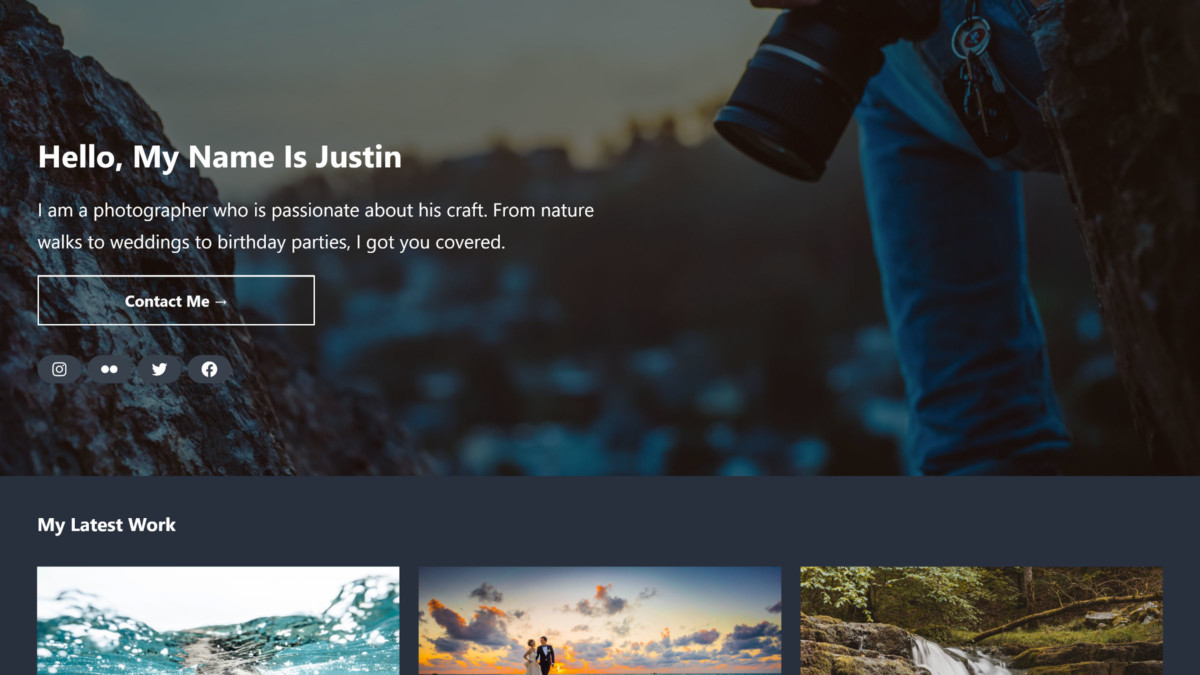Image resolution: width=1200 pixels, height=675 pixels.
Task: Open the wedding couple sunset thumbnail
Action: (x=600, y=621)
